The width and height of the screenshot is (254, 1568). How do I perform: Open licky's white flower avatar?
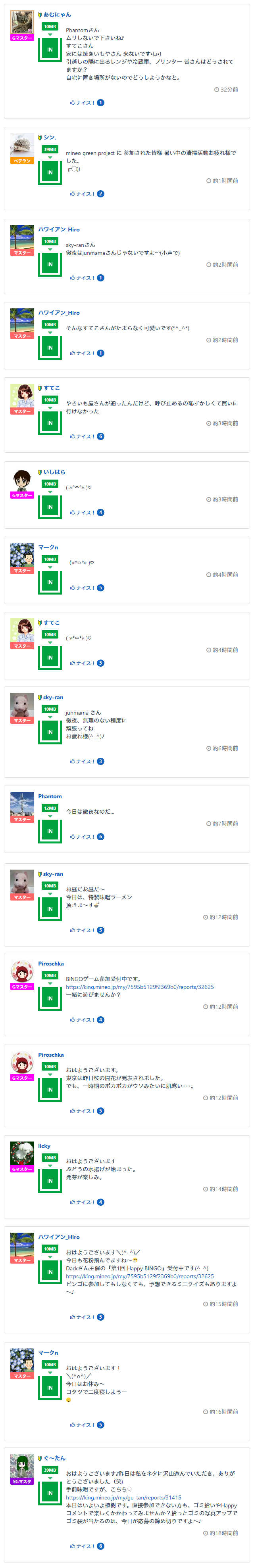(22, 1153)
